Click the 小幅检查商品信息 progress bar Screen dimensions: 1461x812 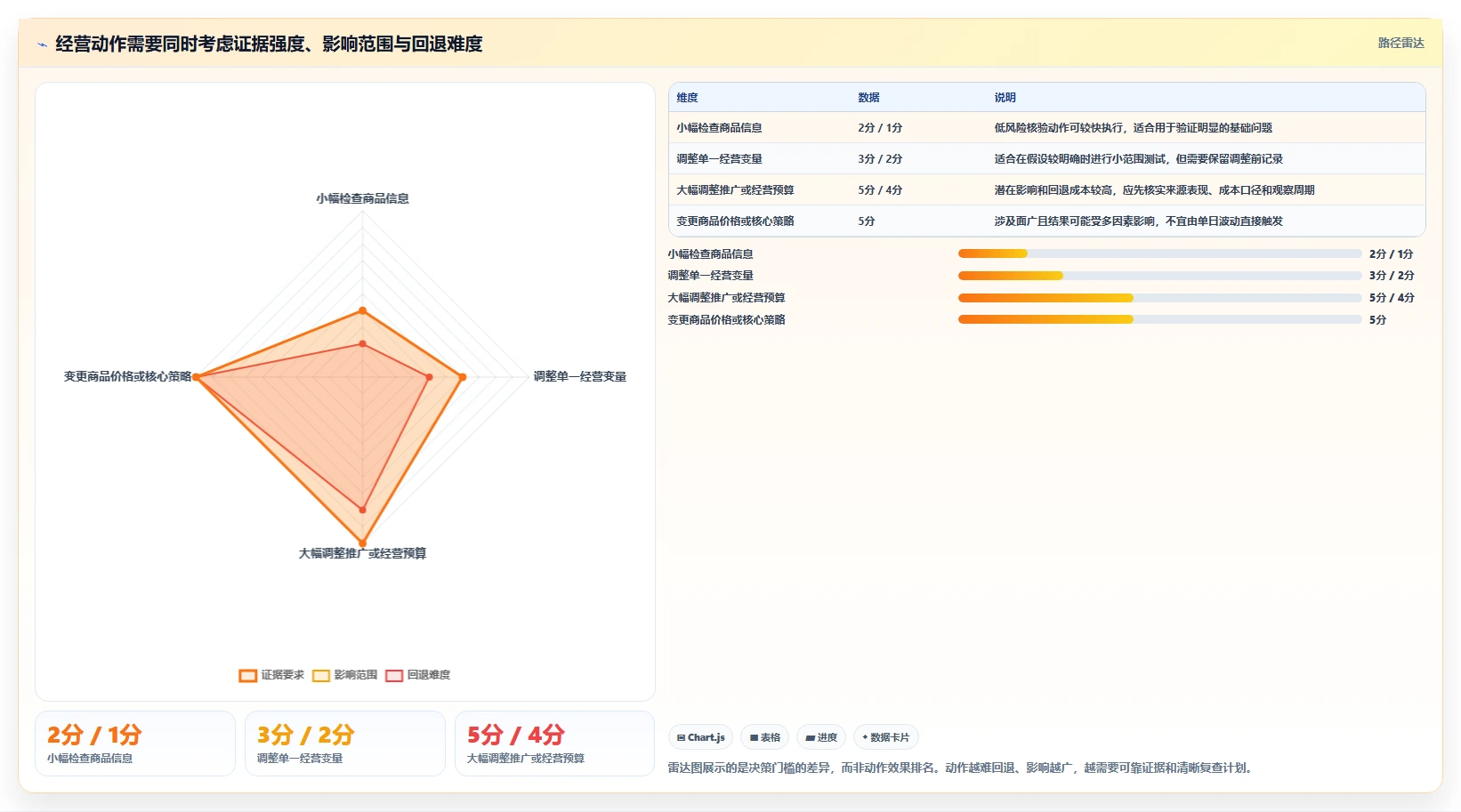1159,253
